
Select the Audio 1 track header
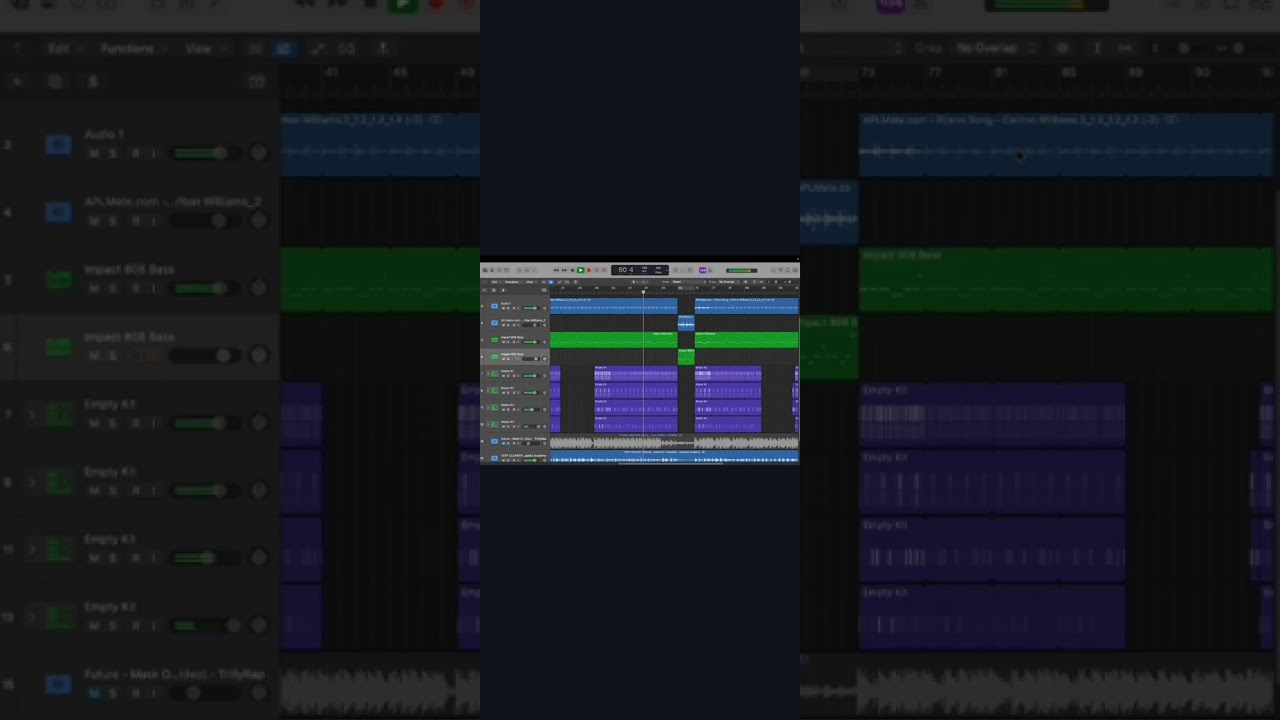point(515,306)
